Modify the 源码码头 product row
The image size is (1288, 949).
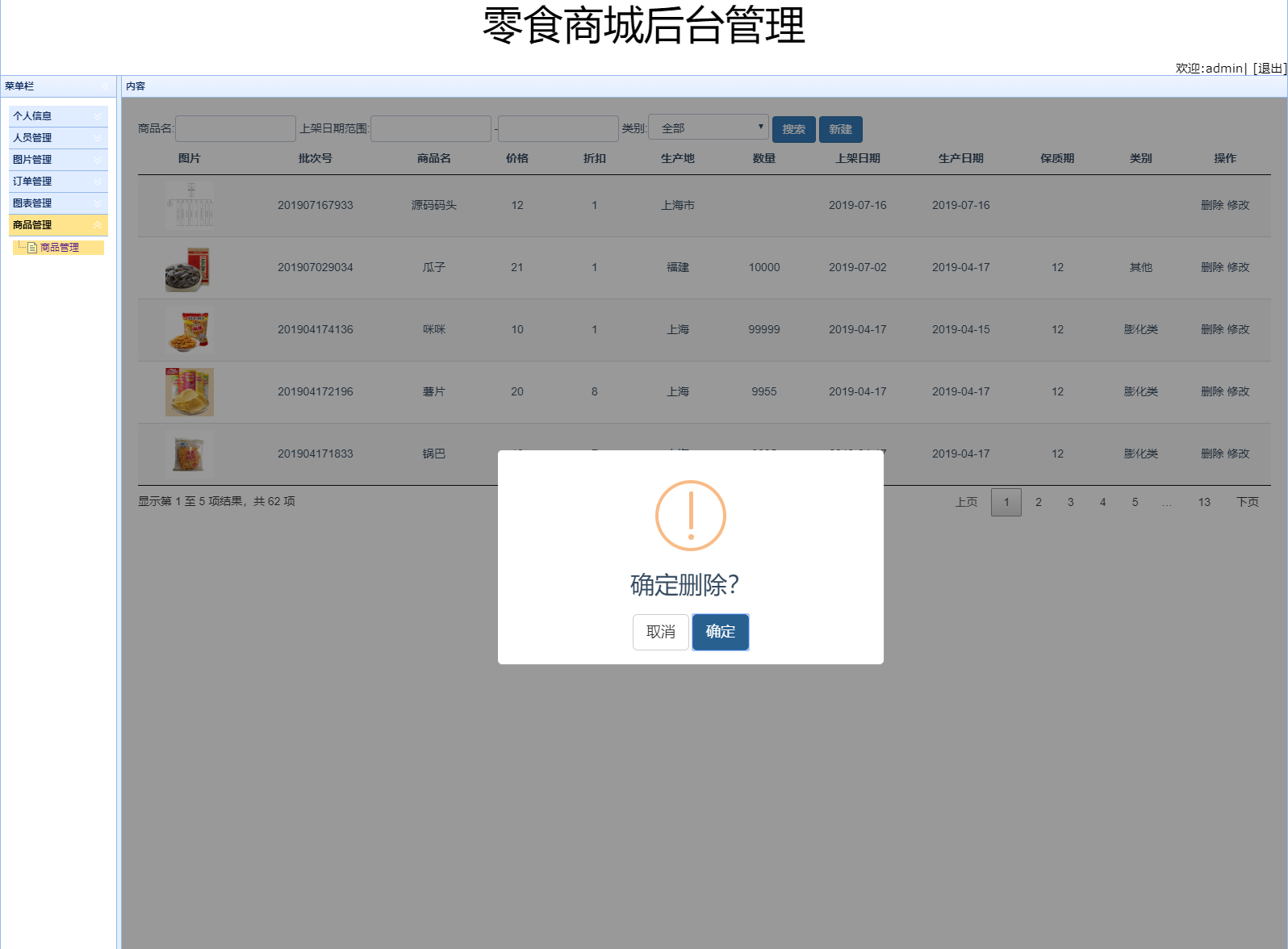[x=1239, y=205]
